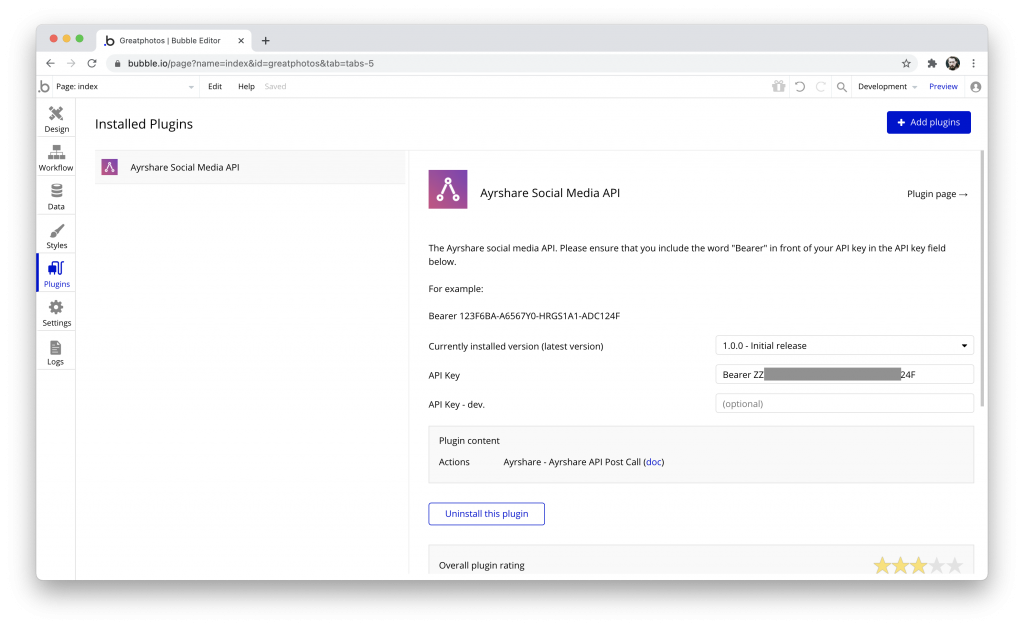
Task: Open the Data tab in sidebar
Action: 56,196
